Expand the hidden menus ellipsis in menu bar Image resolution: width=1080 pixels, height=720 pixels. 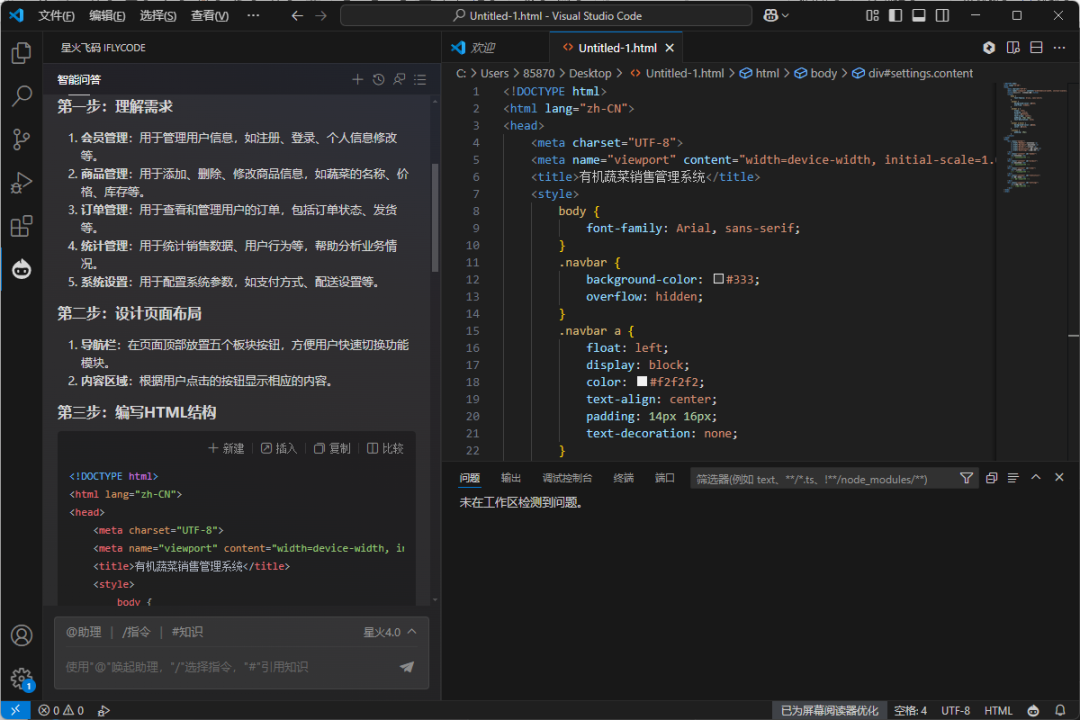tap(253, 15)
